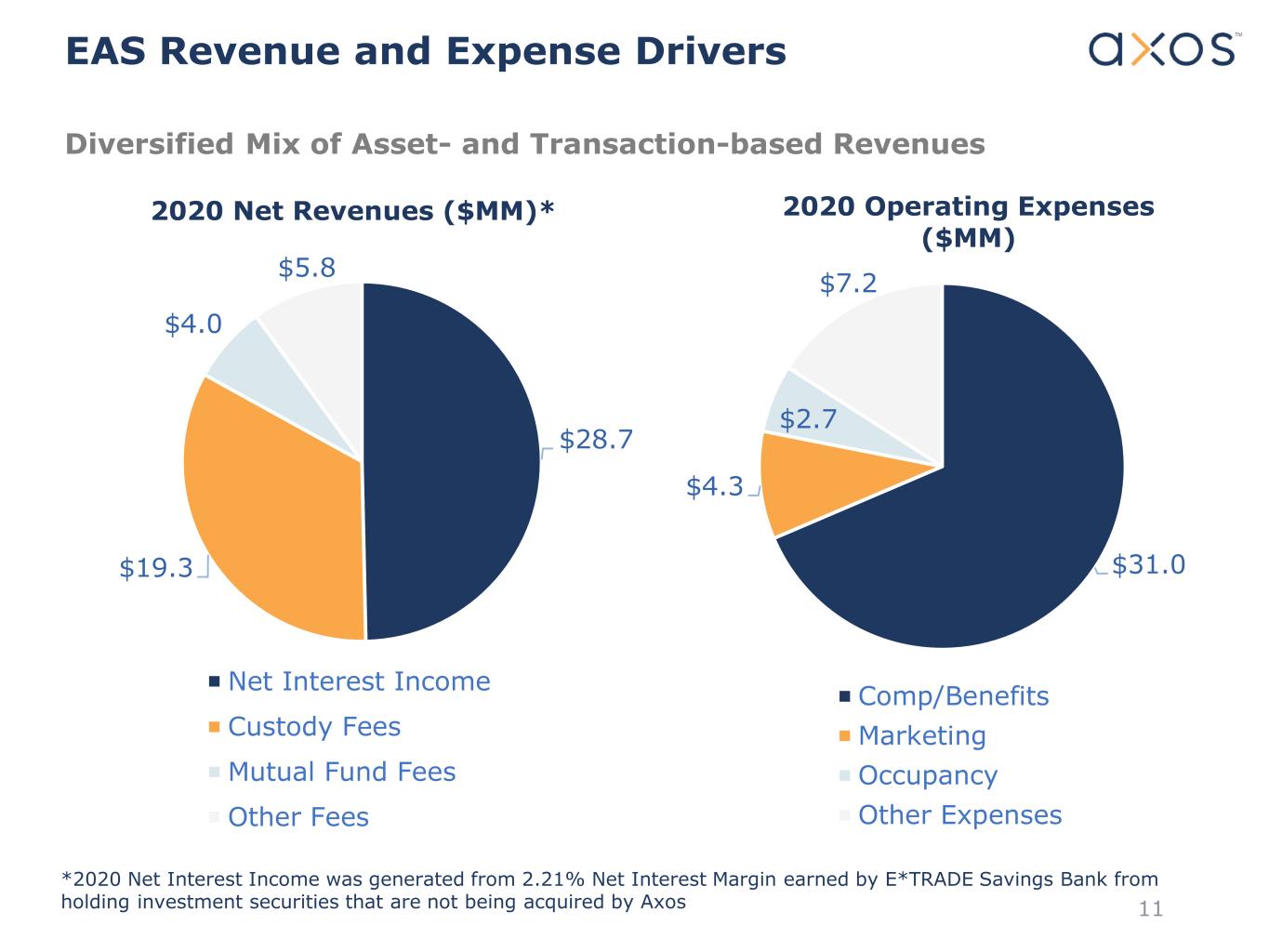Screen dimensions: 1269x952
Task: Click the $31.0 expenses data label
Action: (x=1148, y=564)
